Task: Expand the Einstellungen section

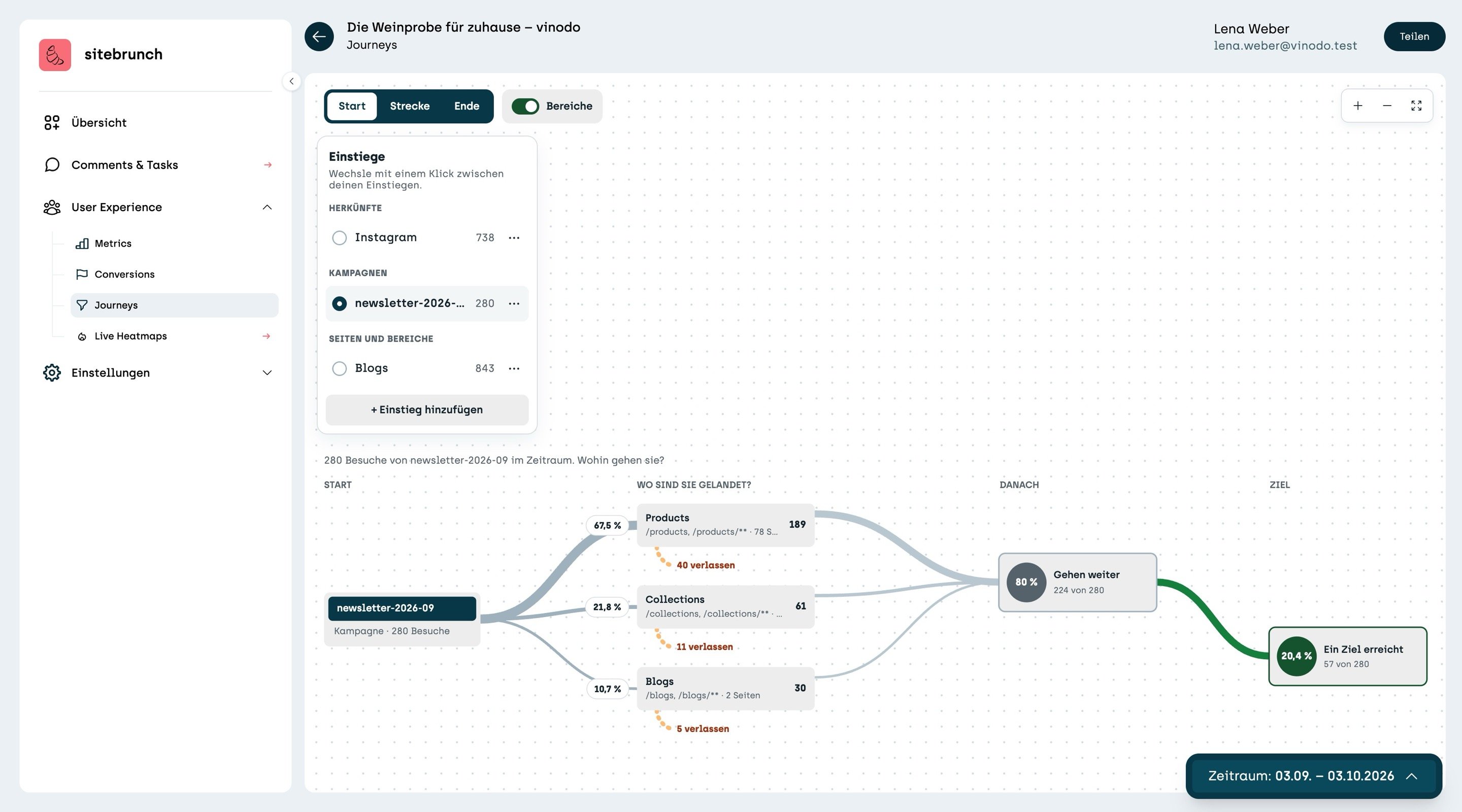Action: pyautogui.click(x=267, y=373)
